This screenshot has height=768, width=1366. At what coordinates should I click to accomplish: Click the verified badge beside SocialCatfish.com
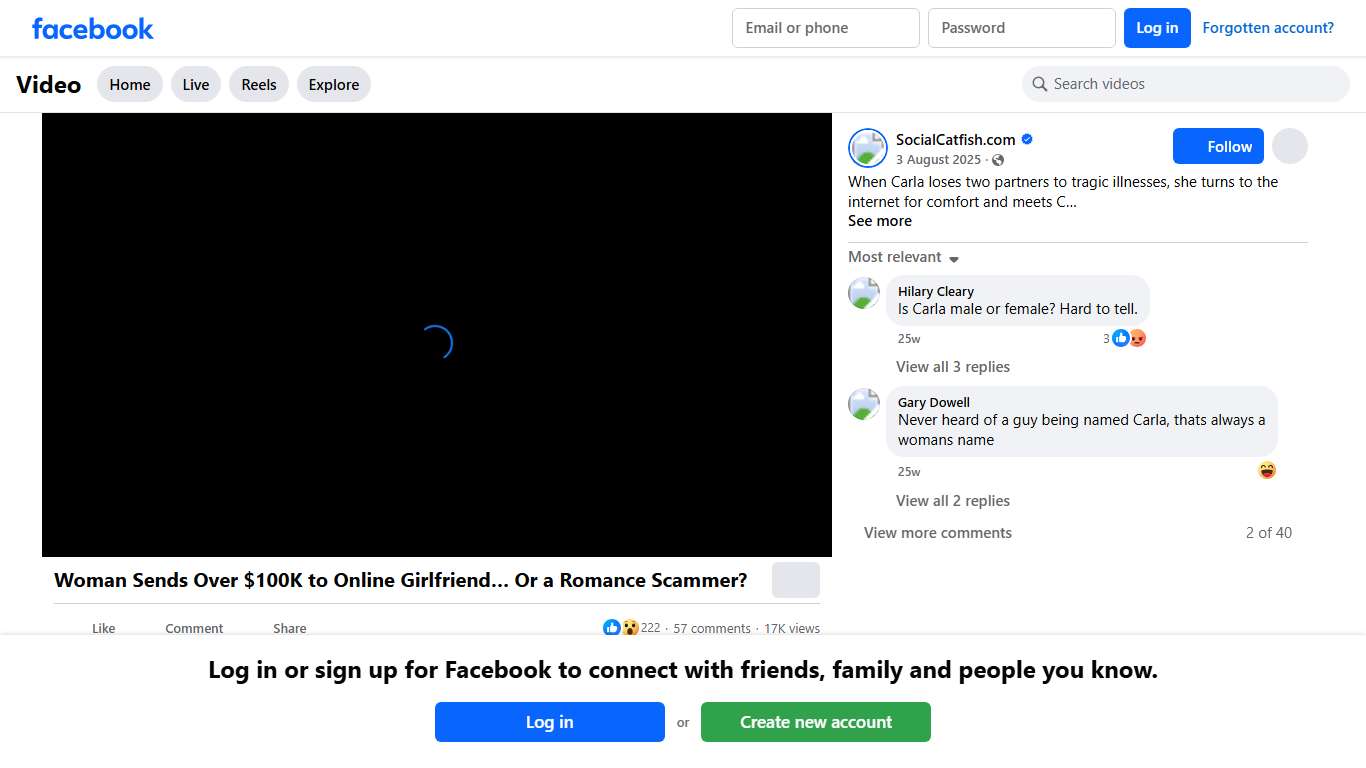pyautogui.click(x=1027, y=140)
